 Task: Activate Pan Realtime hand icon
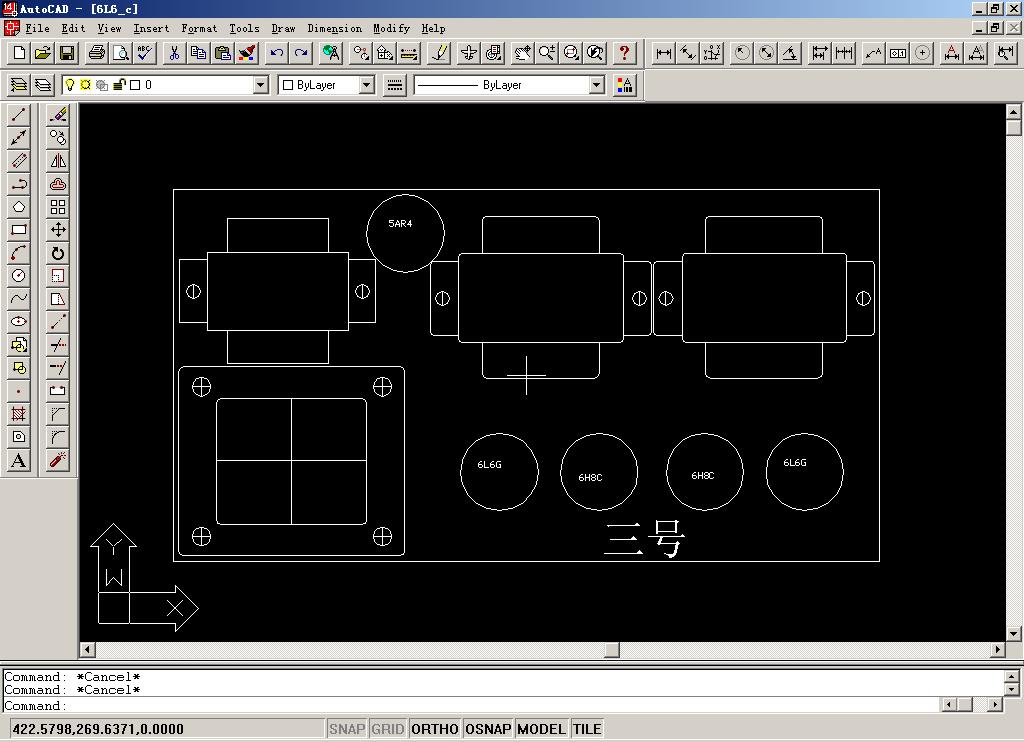522,53
